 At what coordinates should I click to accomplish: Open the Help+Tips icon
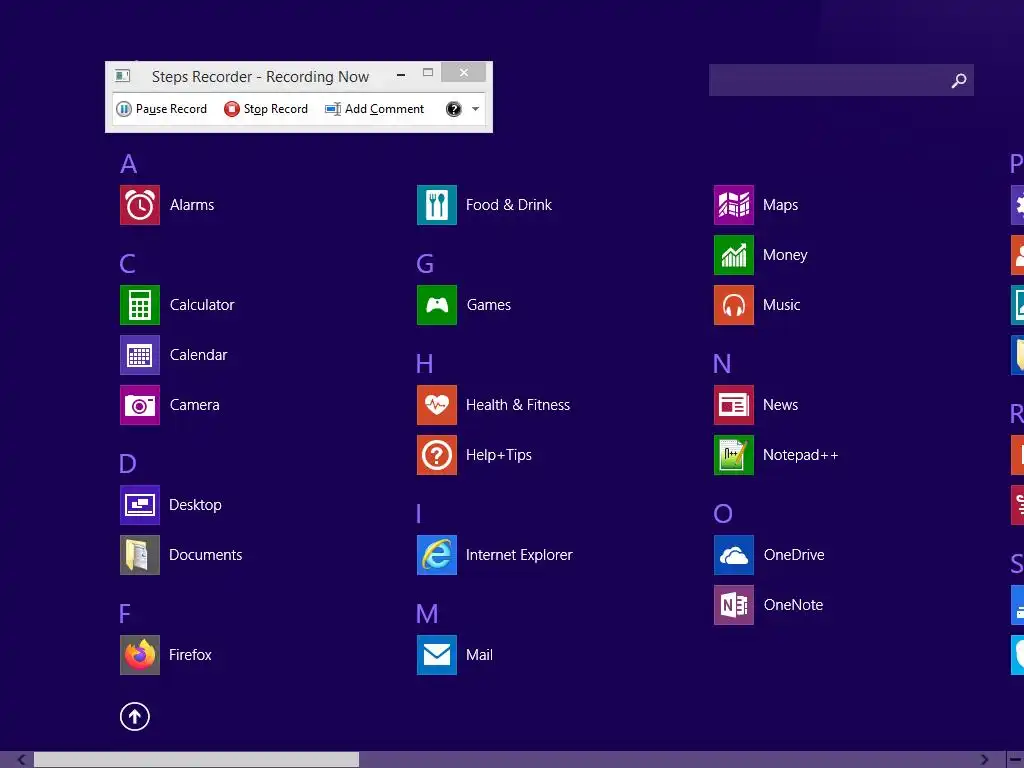pos(437,455)
